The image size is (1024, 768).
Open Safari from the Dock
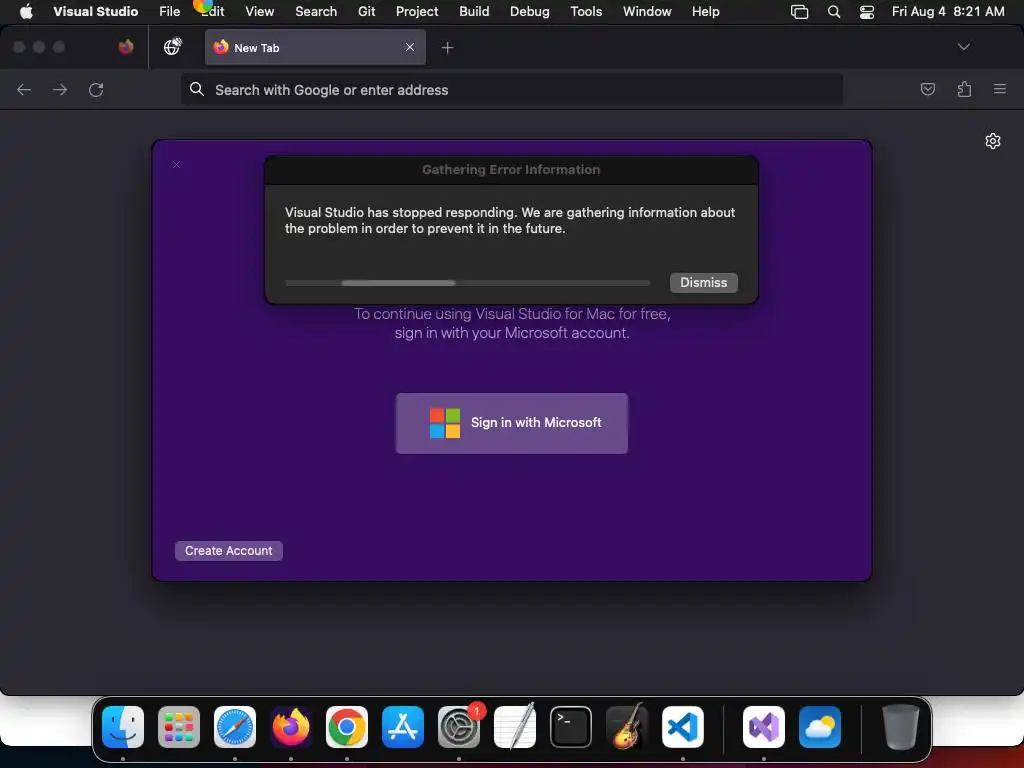tap(235, 726)
